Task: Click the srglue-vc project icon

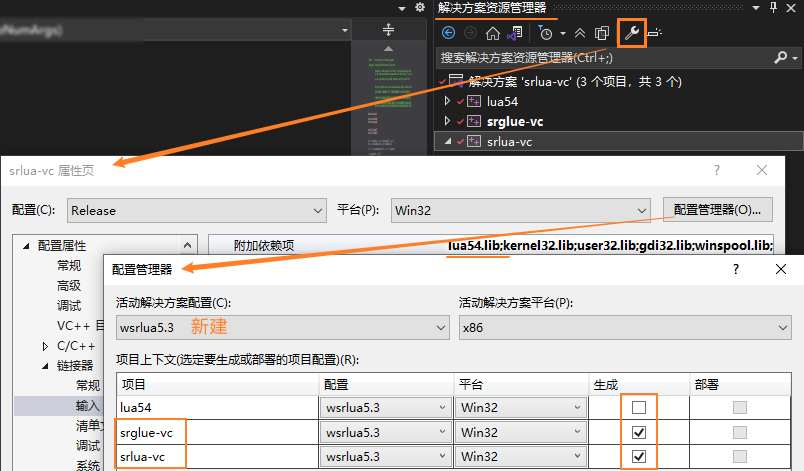Action: pyautogui.click(x=474, y=121)
